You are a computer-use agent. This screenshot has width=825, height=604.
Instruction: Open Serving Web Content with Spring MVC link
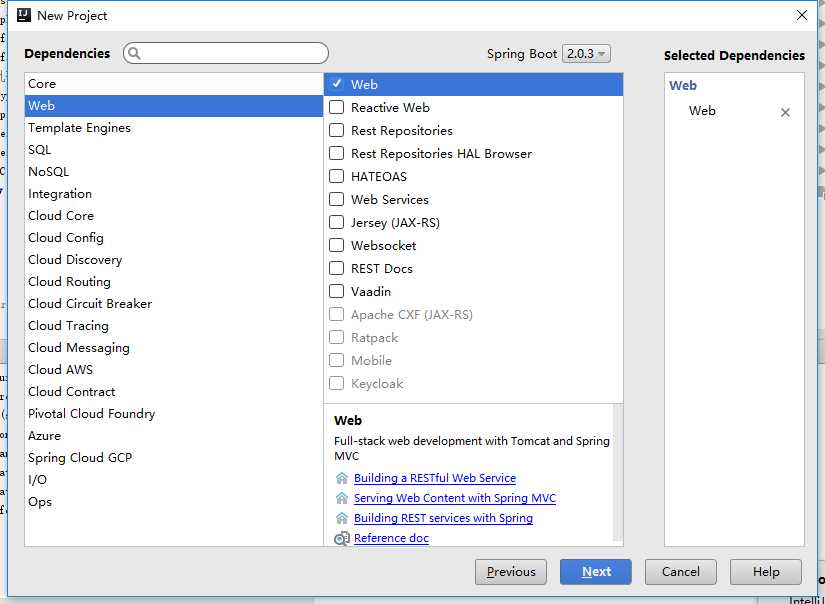pos(455,498)
